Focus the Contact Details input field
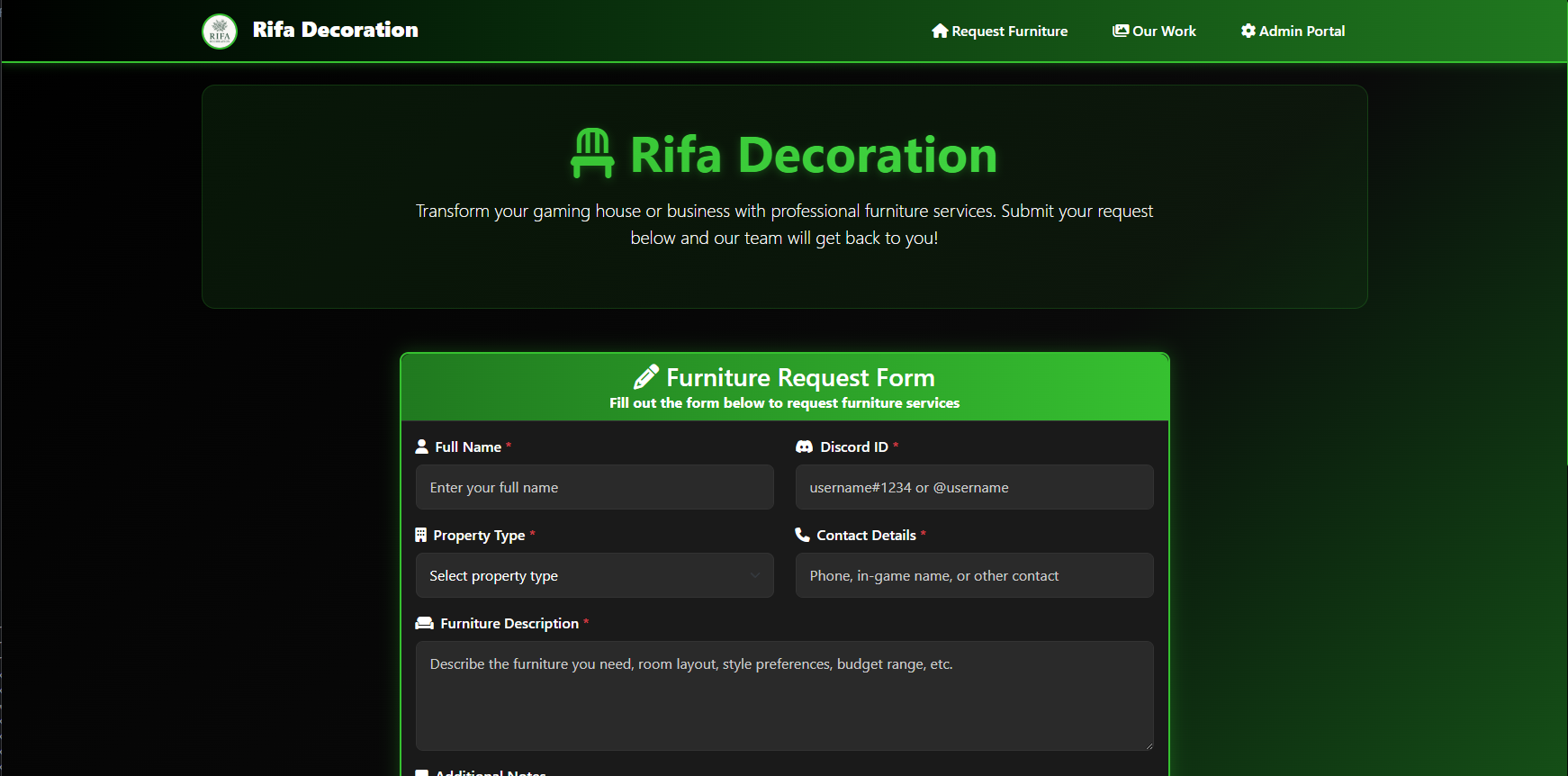This screenshot has height=776, width=1568. (x=975, y=575)
